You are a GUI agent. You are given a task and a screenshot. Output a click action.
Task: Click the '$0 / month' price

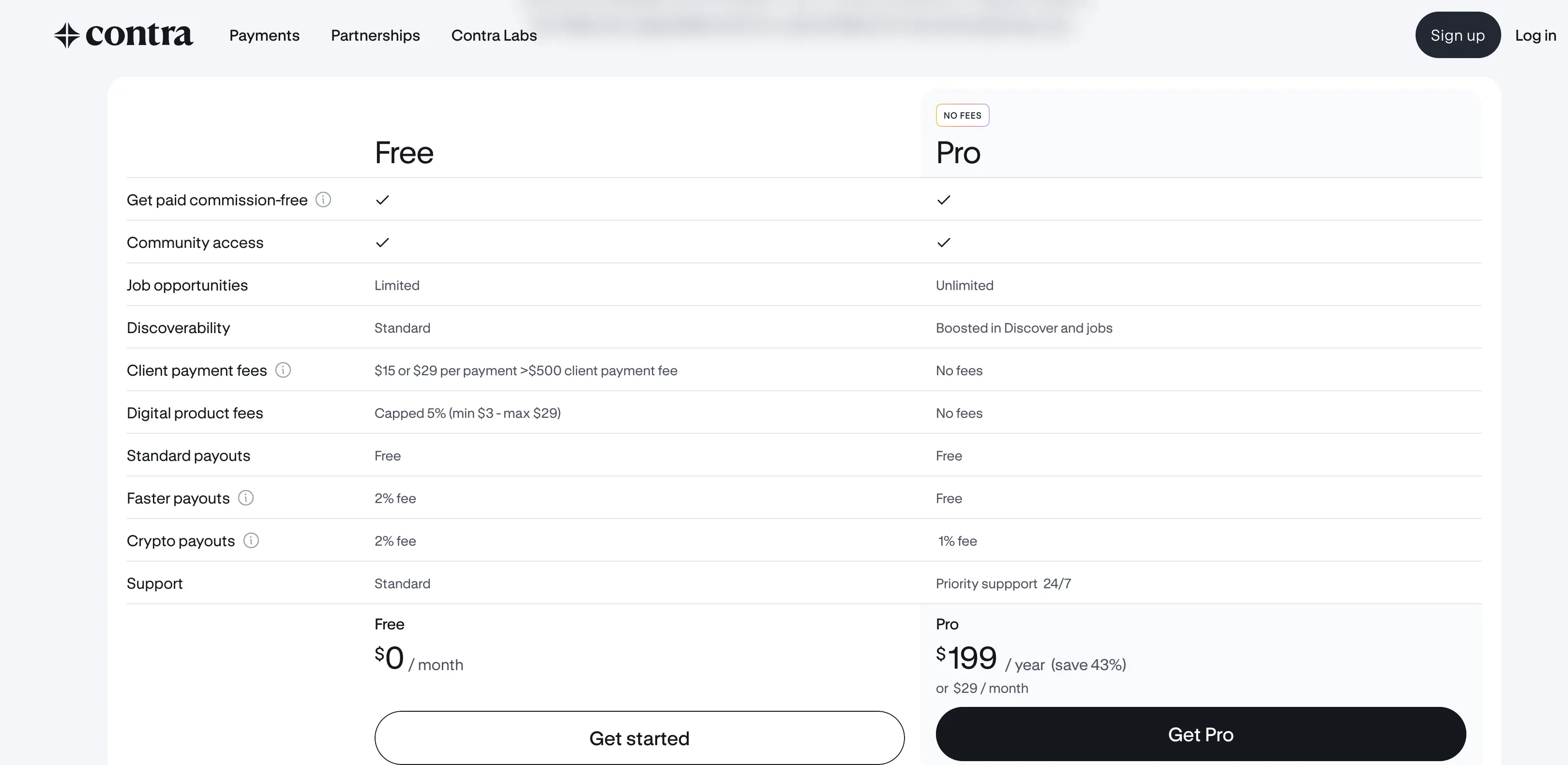click(419, 658)
